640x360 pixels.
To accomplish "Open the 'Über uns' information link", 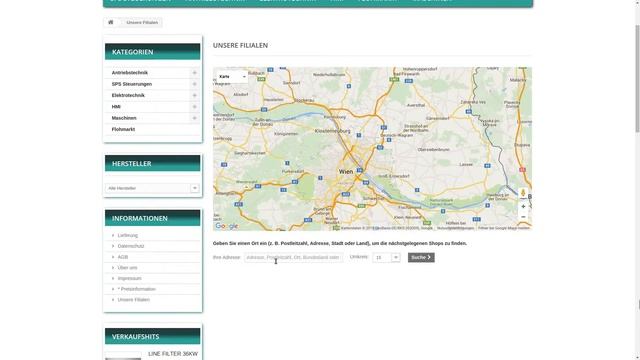I will (x=127, y=267).
